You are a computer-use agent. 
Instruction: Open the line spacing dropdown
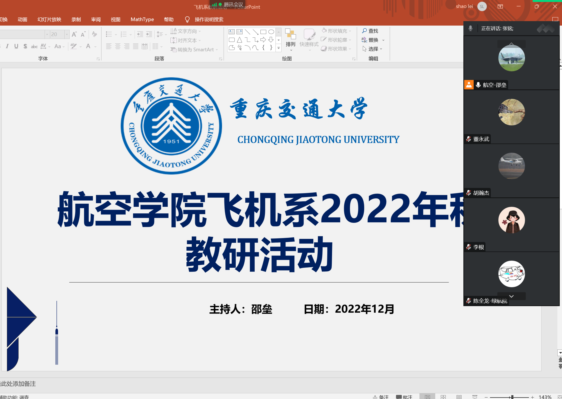[160, 34]
